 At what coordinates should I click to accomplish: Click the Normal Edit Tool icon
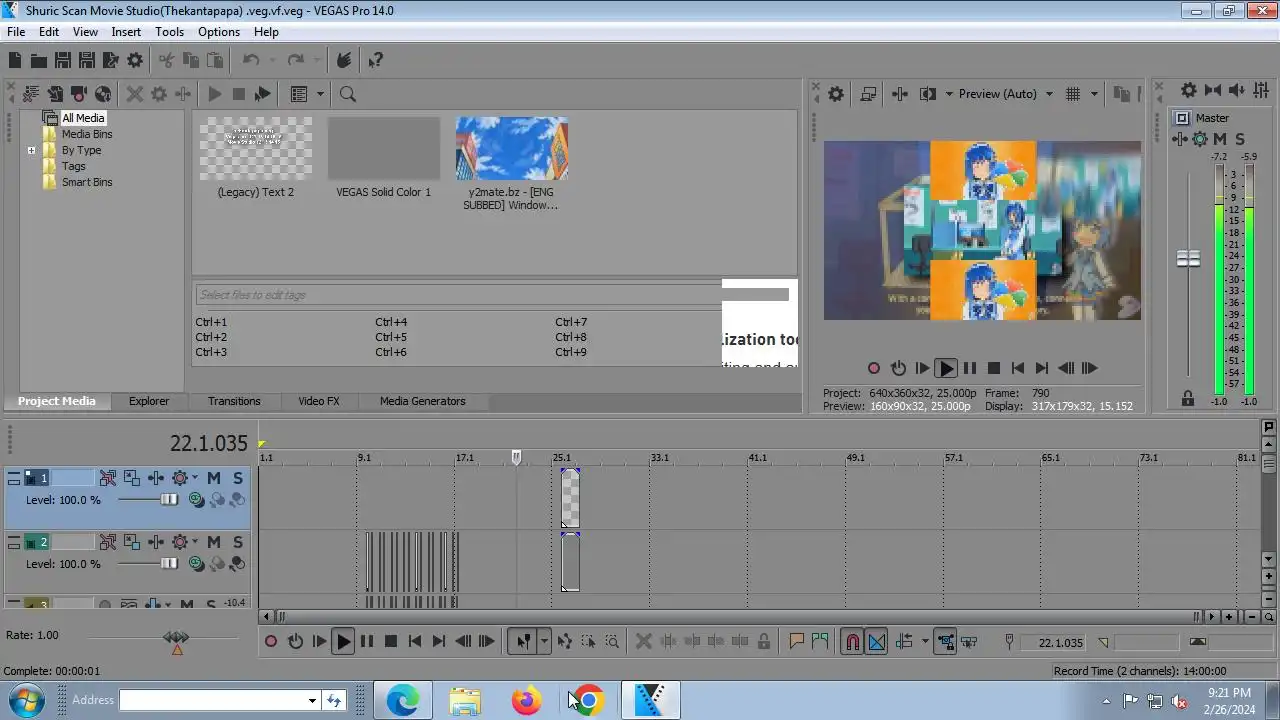click(x=523, y=642)
